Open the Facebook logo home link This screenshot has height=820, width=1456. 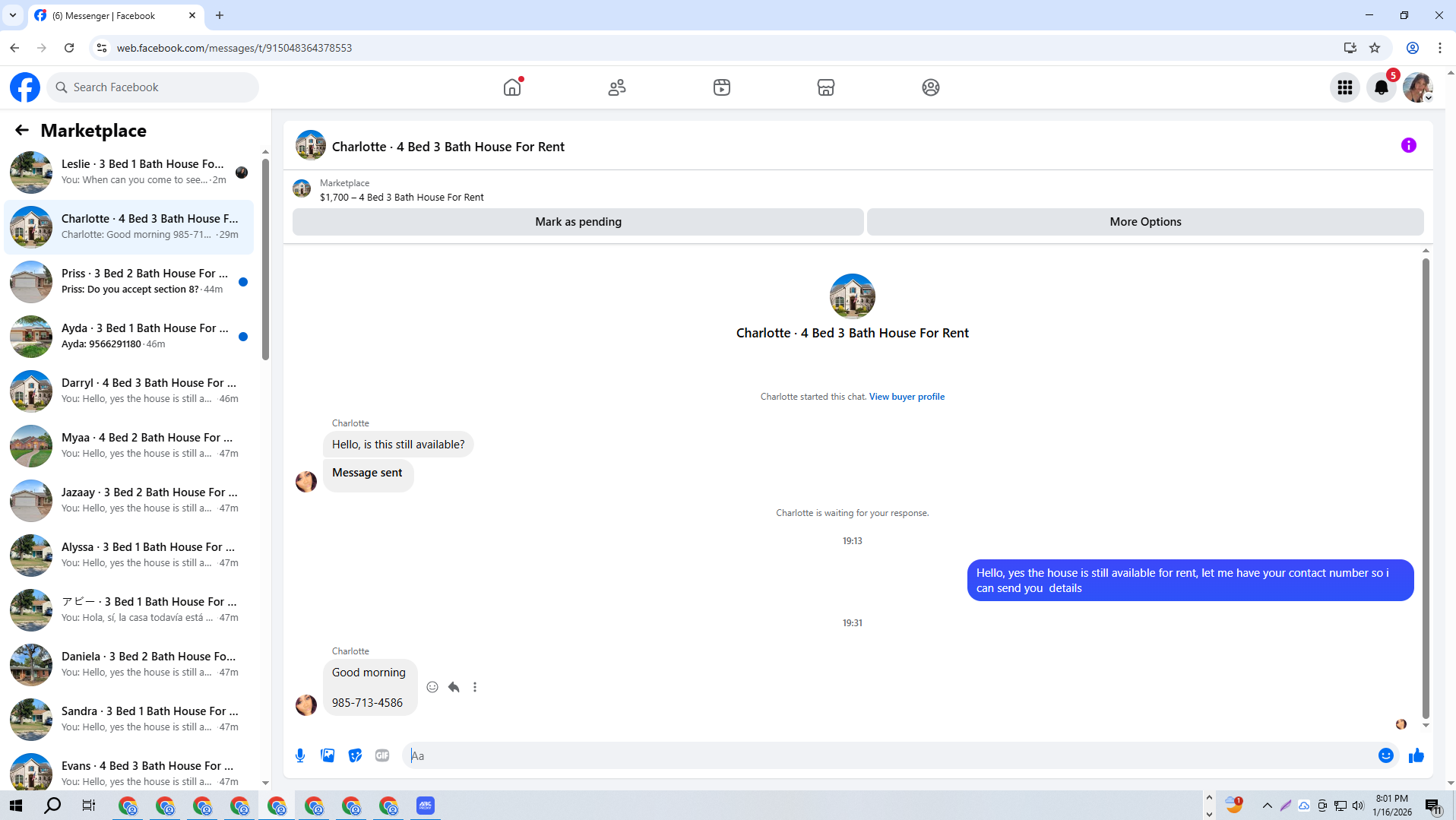click(25, 87)
